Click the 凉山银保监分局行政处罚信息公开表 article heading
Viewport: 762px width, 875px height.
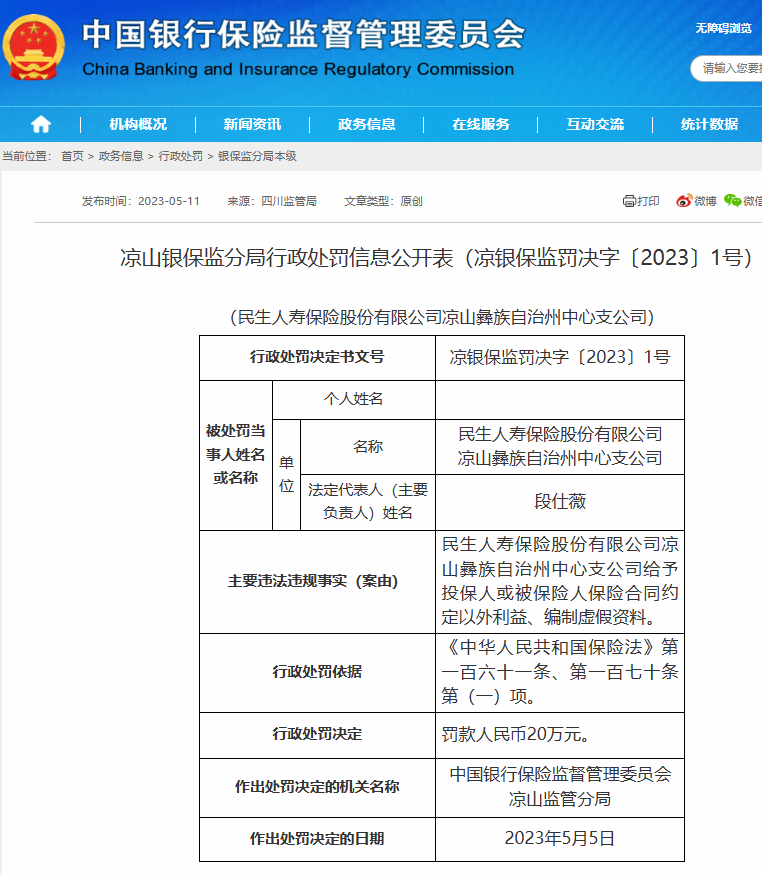click(x=435, y=258)
